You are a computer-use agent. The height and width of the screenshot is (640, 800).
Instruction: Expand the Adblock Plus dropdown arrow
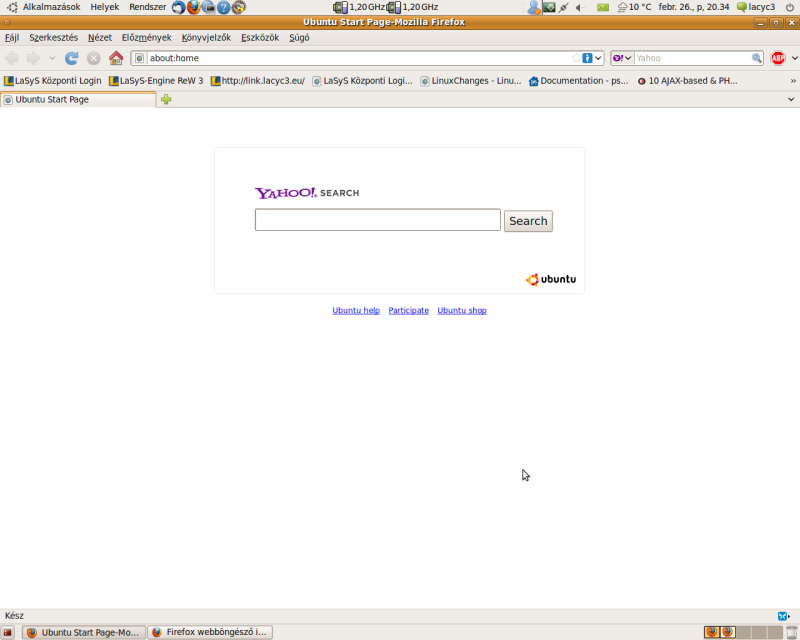(794, 58)
